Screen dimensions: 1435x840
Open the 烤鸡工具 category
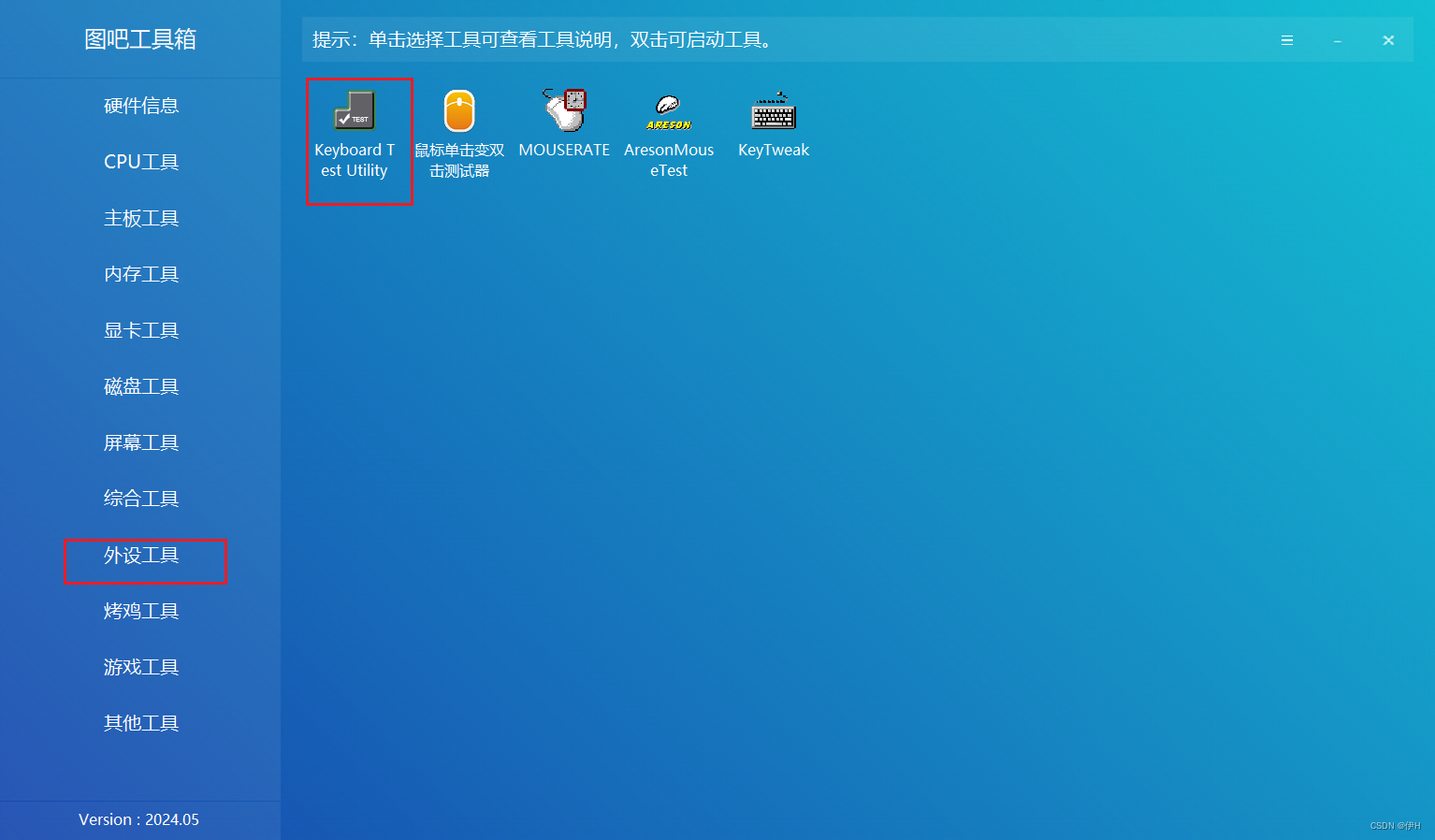pyautogui.click(x=141, y=611)
